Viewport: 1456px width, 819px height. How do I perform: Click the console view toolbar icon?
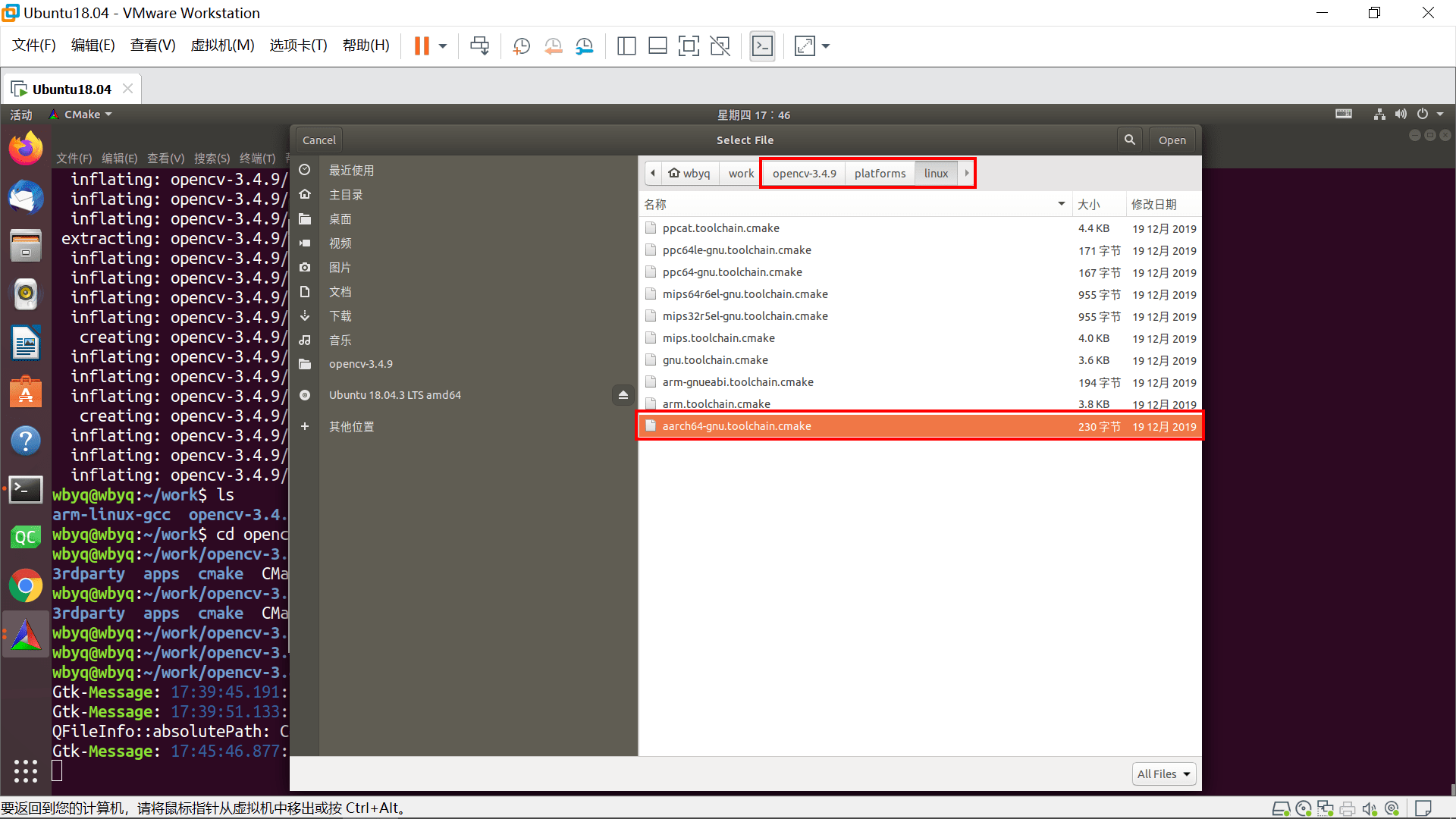point(762,46)
